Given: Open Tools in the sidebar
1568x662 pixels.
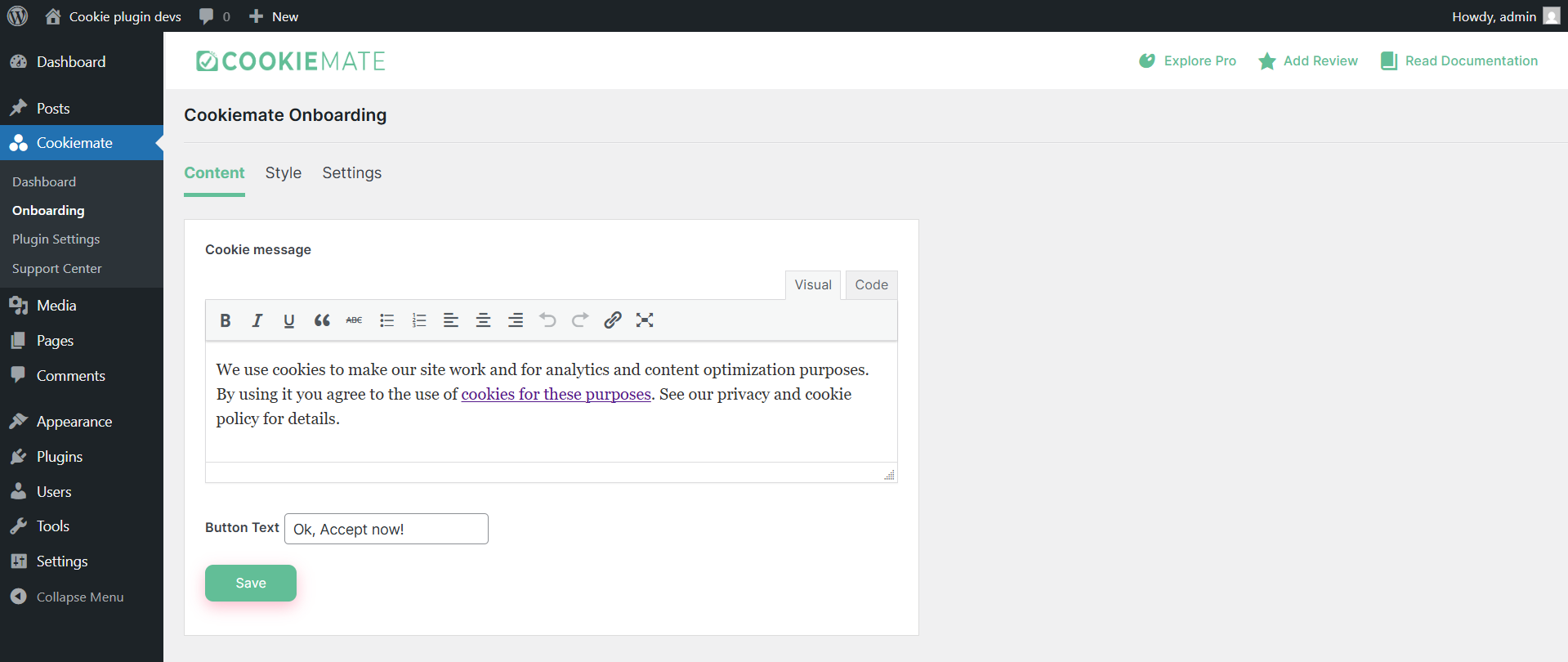Looking at the screenshot, I should (x=82, y=526).
